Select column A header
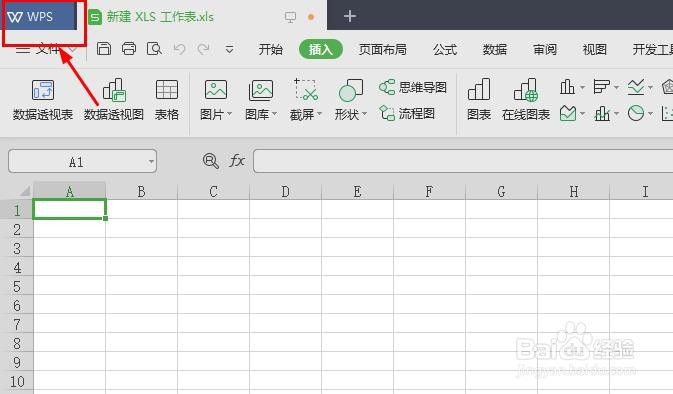The height and width of the screenshot is (394, 673). point(70,191)
